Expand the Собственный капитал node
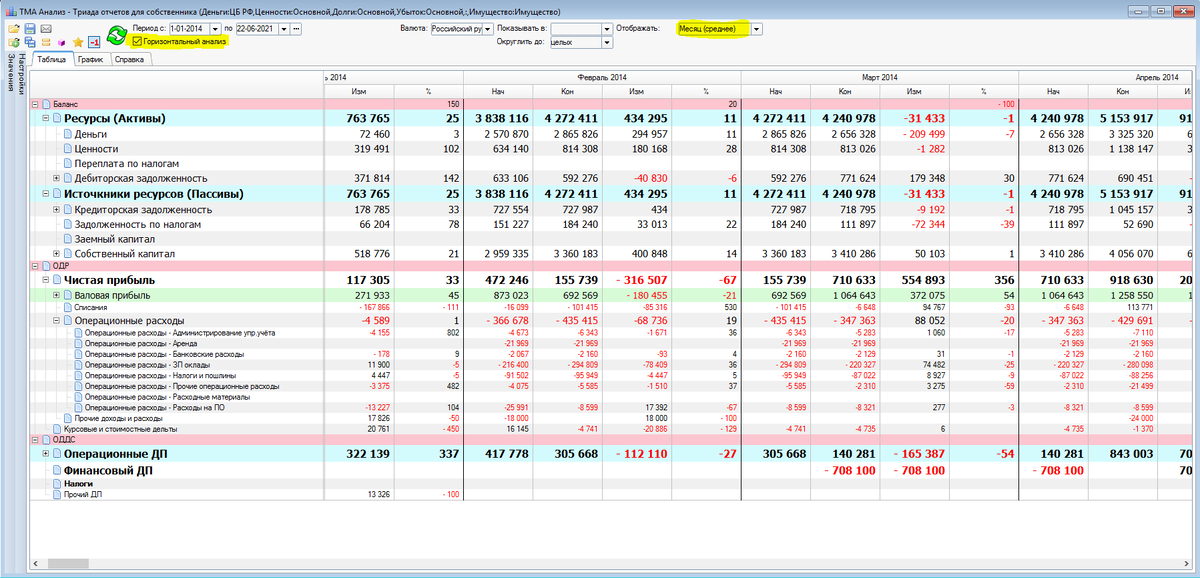This screenshot has height=578, width=1200. click(x=56, y=255)
